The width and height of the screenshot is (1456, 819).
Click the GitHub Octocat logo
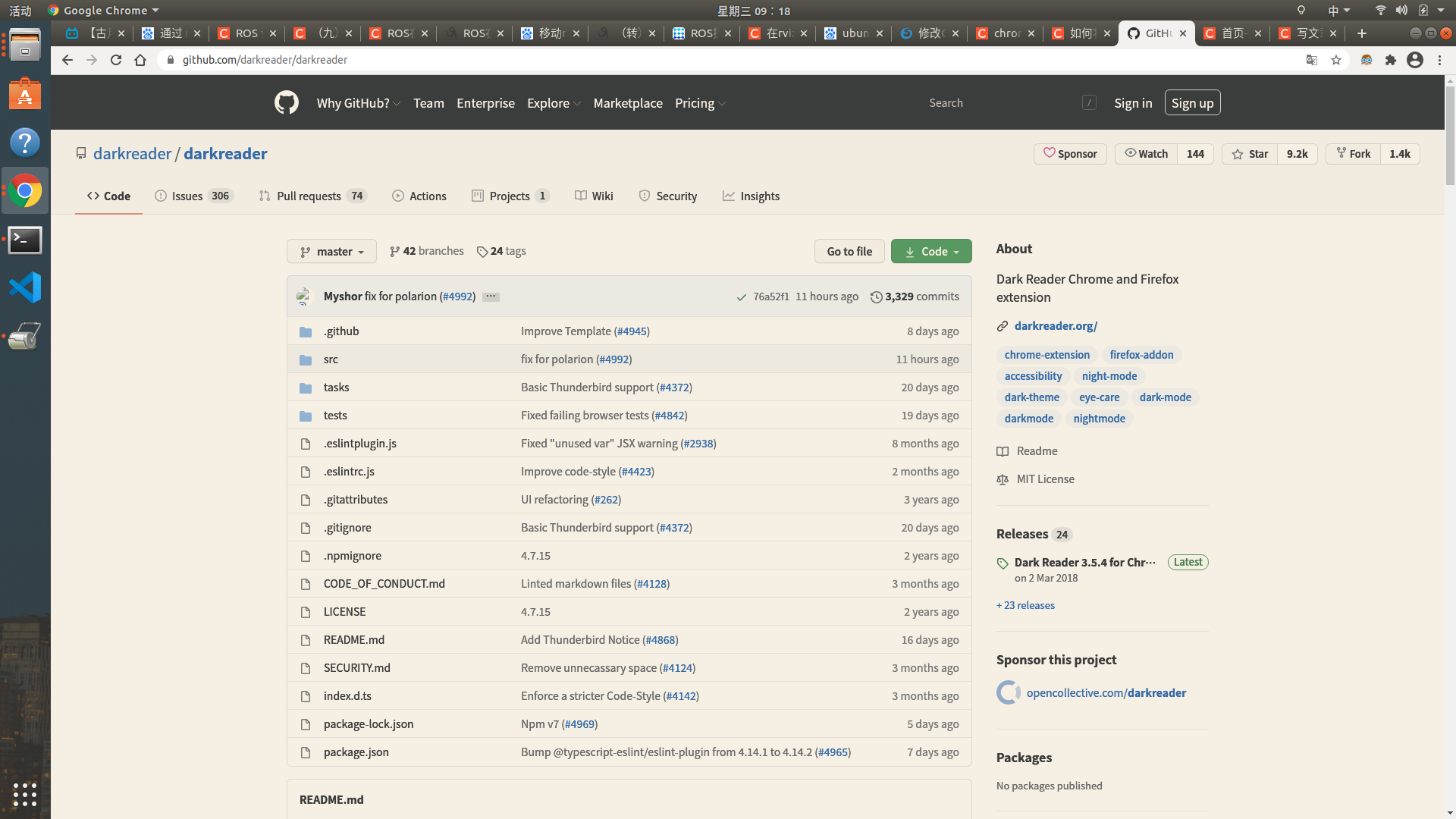pyautogui.click(x=286, y=102)
